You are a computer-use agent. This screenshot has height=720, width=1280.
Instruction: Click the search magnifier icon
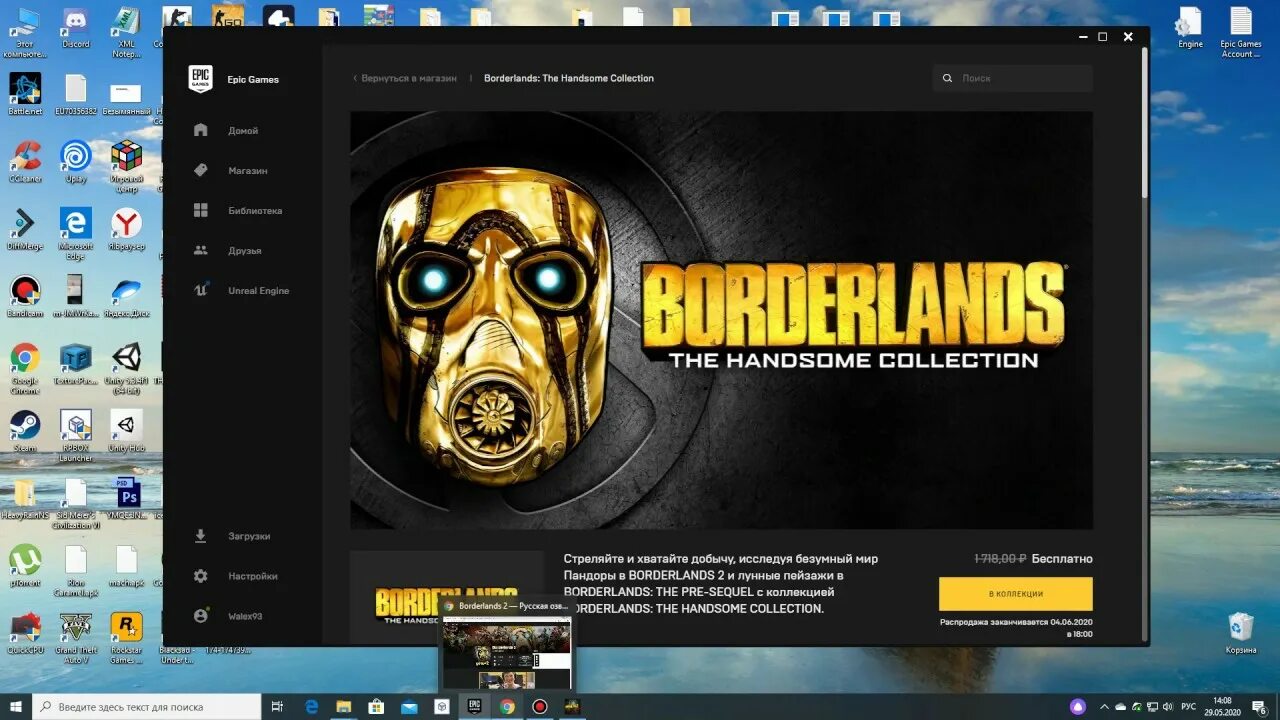click(x=947, y=78)
